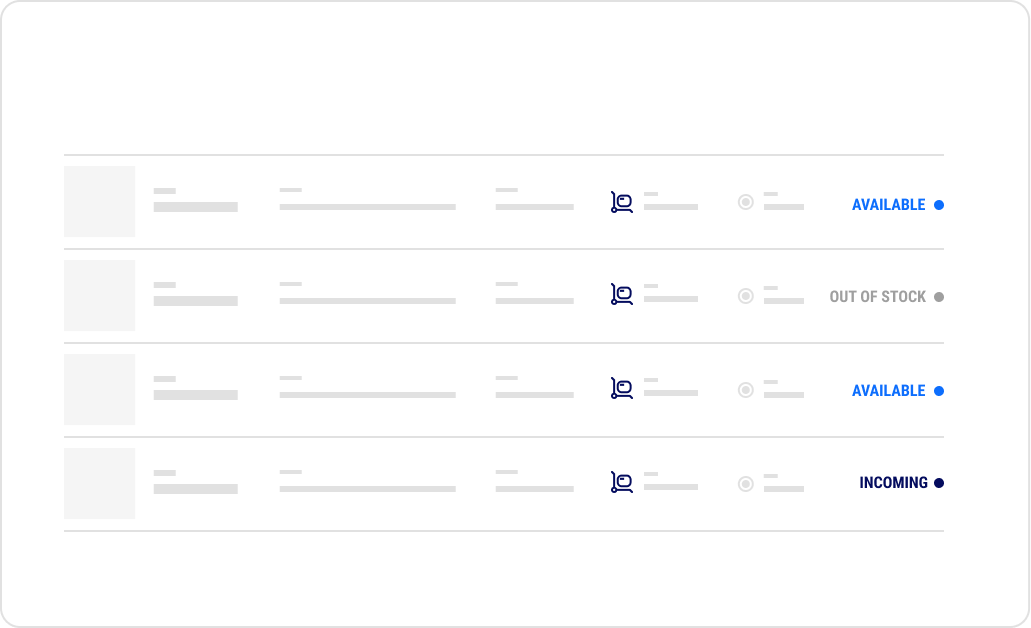The width and height of the screenshot is (1031, 628).
Task: Click the blue dot beside AVAILABLE in third row
Action: (939, 391)
